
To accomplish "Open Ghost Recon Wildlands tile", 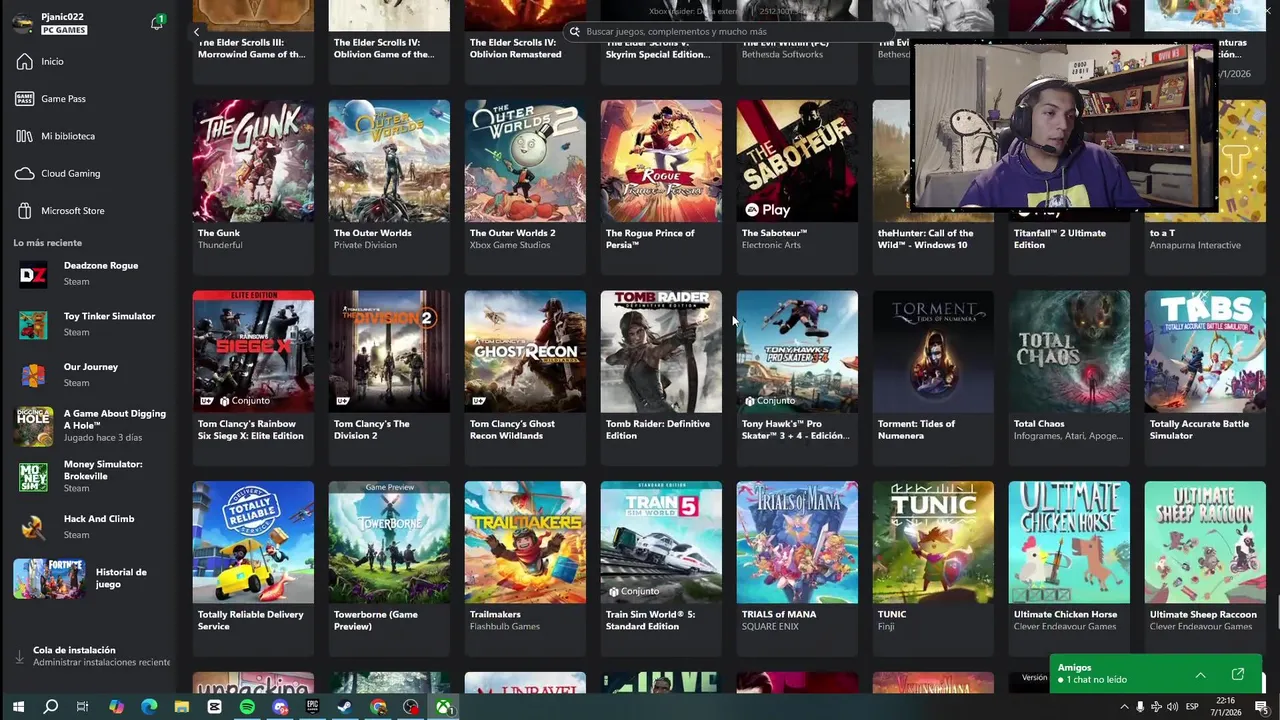I will [x=525, y=377].
